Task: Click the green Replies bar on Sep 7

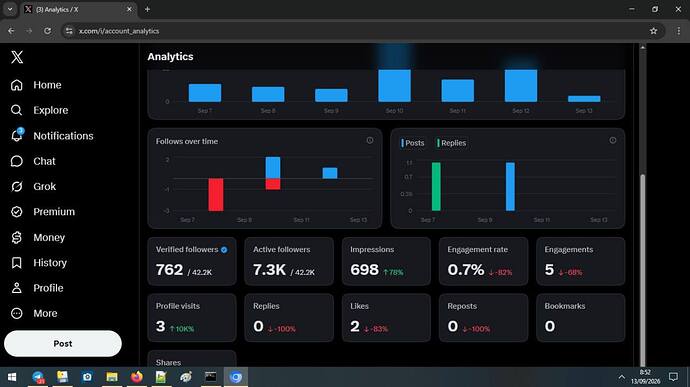Action: [x=436, y=187]
